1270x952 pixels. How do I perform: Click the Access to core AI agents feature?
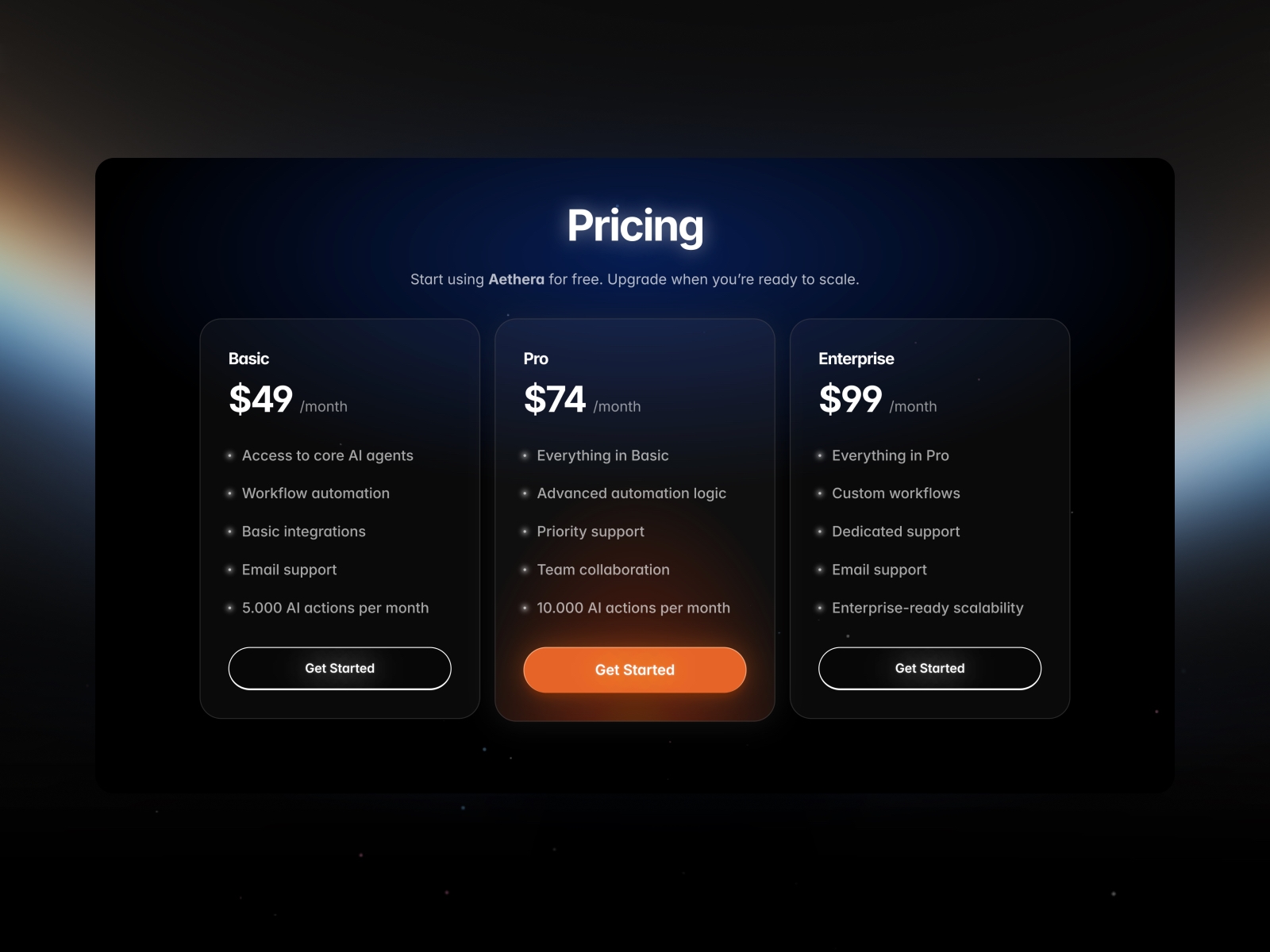coord(327,455)
